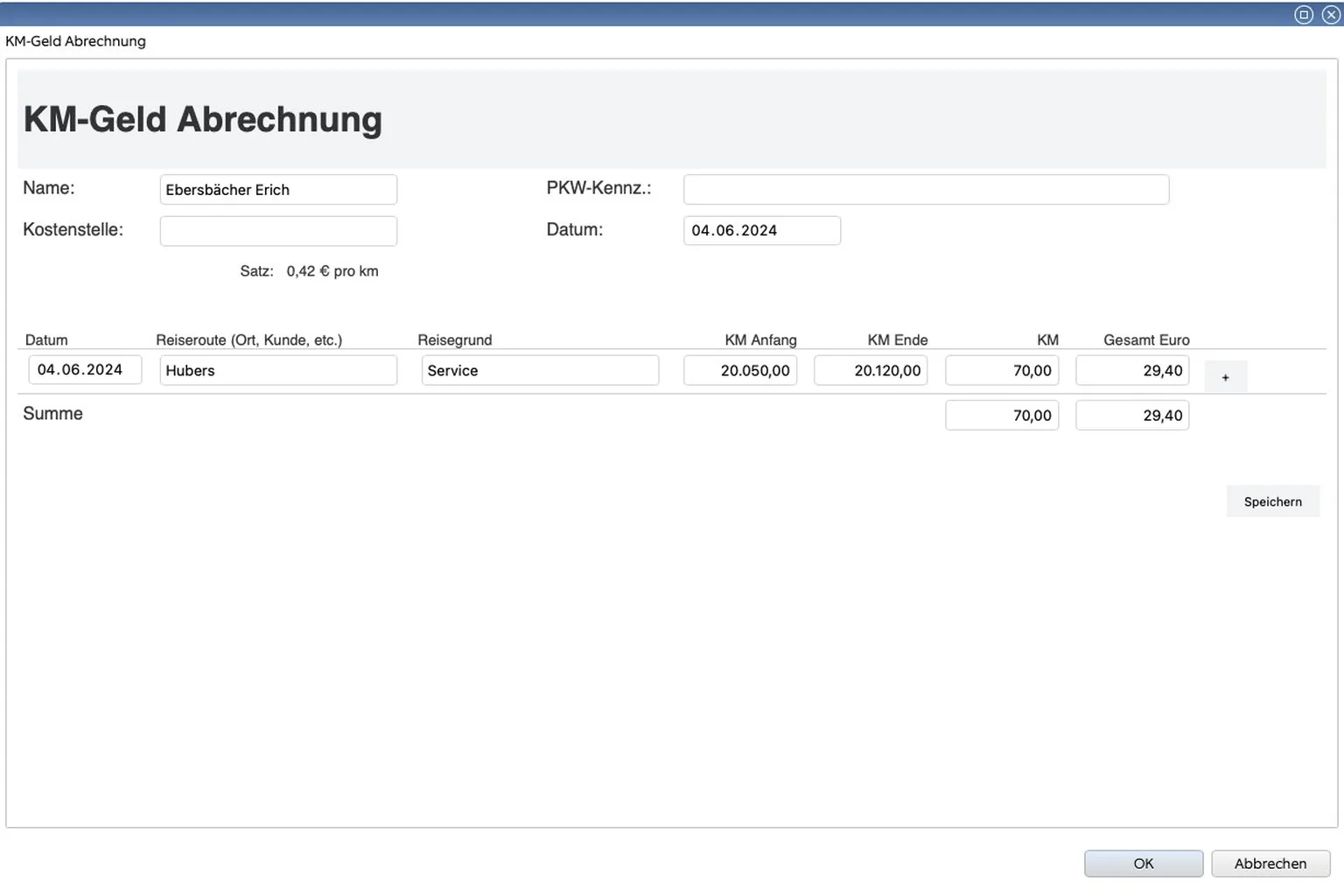
Task: Click the trip row Gesamt Euro field
Action: pos(1132,370)
